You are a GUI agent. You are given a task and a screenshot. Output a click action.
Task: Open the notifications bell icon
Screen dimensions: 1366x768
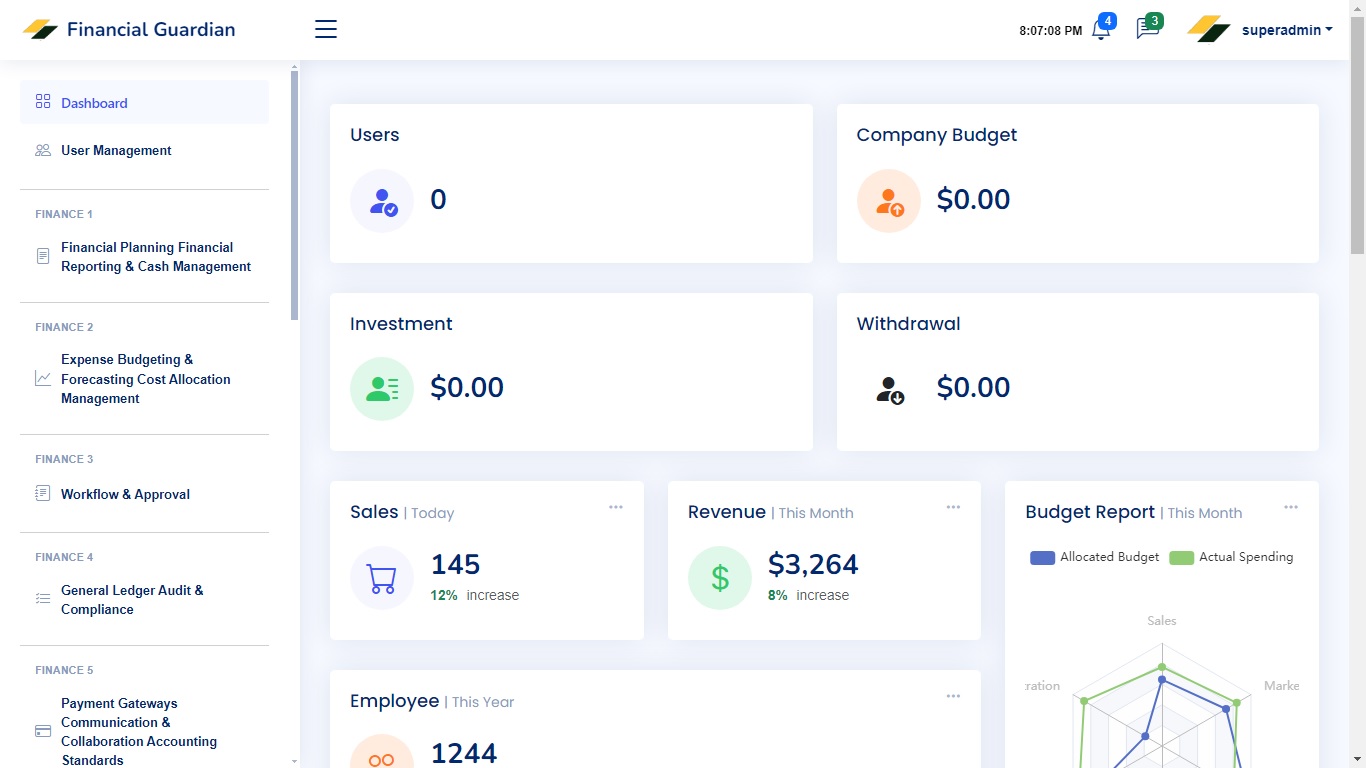coord(1101,30)
